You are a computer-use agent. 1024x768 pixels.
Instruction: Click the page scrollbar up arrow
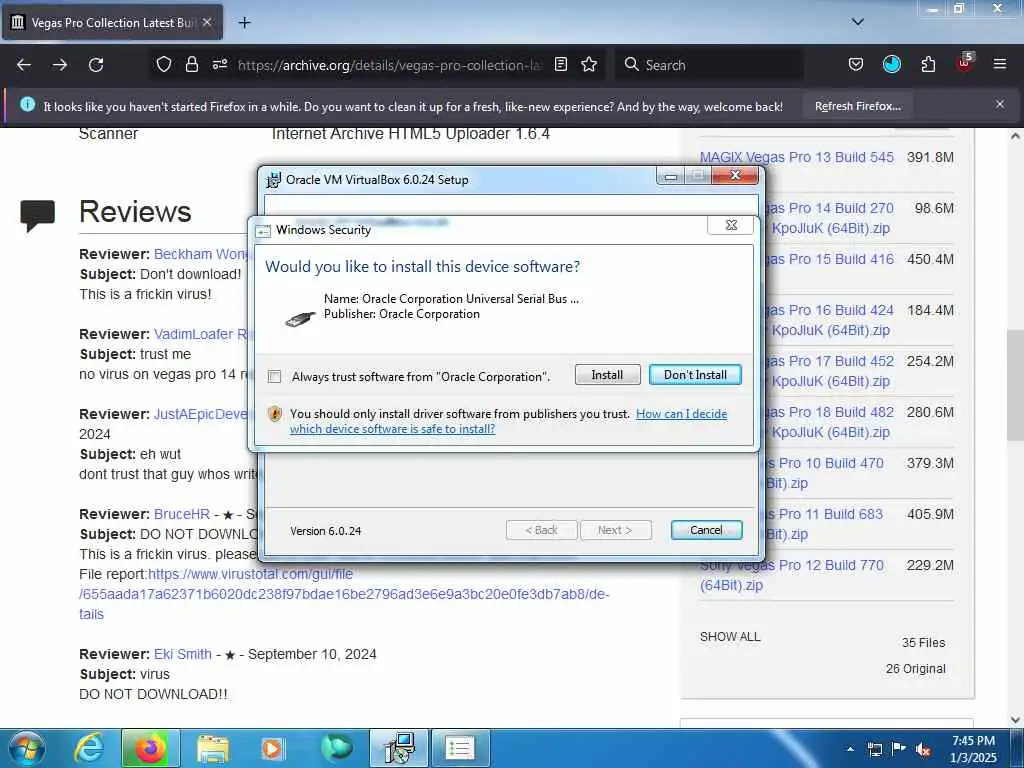click(1015, 136)
